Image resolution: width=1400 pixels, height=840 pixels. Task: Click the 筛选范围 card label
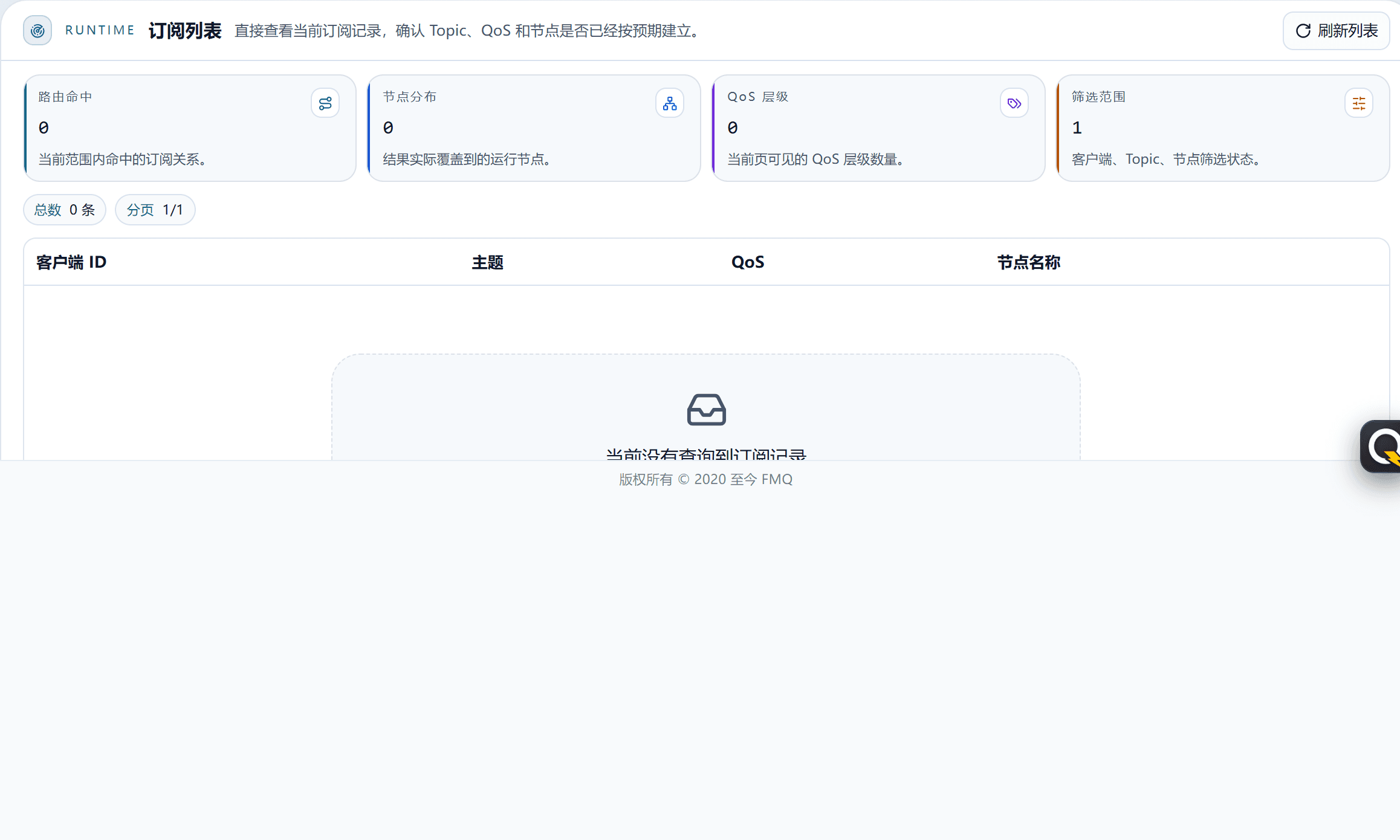click(x=1099, y=97)
